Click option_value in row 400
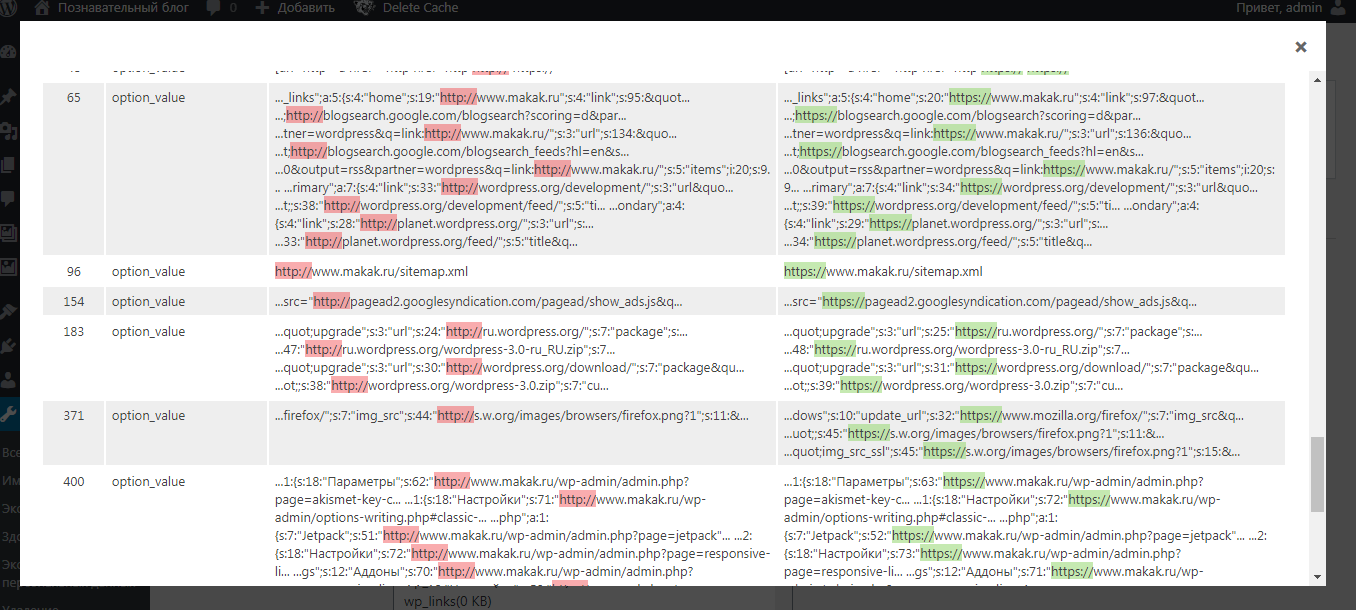 click(x=148, y=481)
